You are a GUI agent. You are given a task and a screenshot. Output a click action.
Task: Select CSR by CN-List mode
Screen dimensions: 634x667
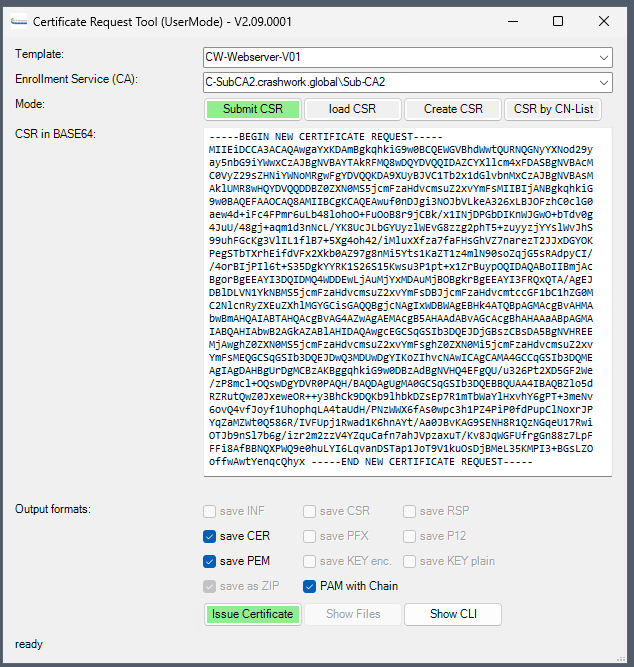click(x=553, y=109)
